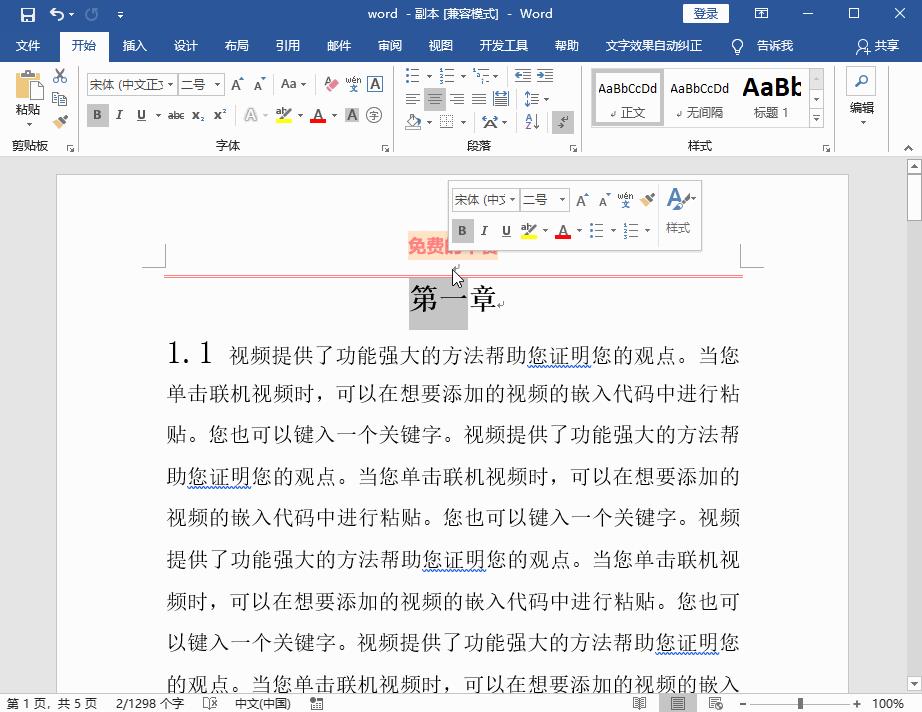Toggle italic in the mini toolbar
The height and width of the screenshot is (712, 922).
pyautogui.click(x=485, y=229)
